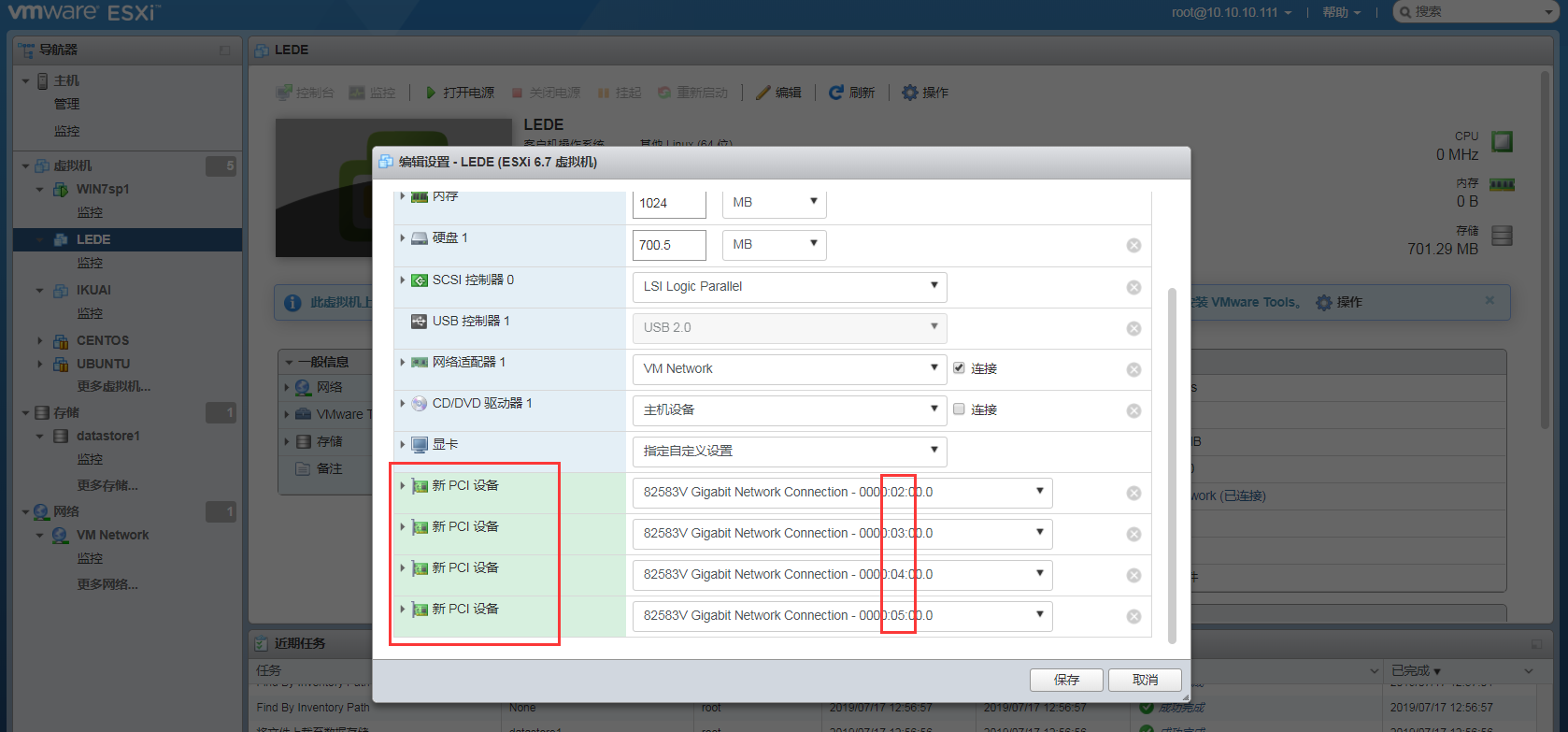
Task: Open the root@10.10.10.111 user menu
Action: pyautogui.click(x=1232, y=12)
